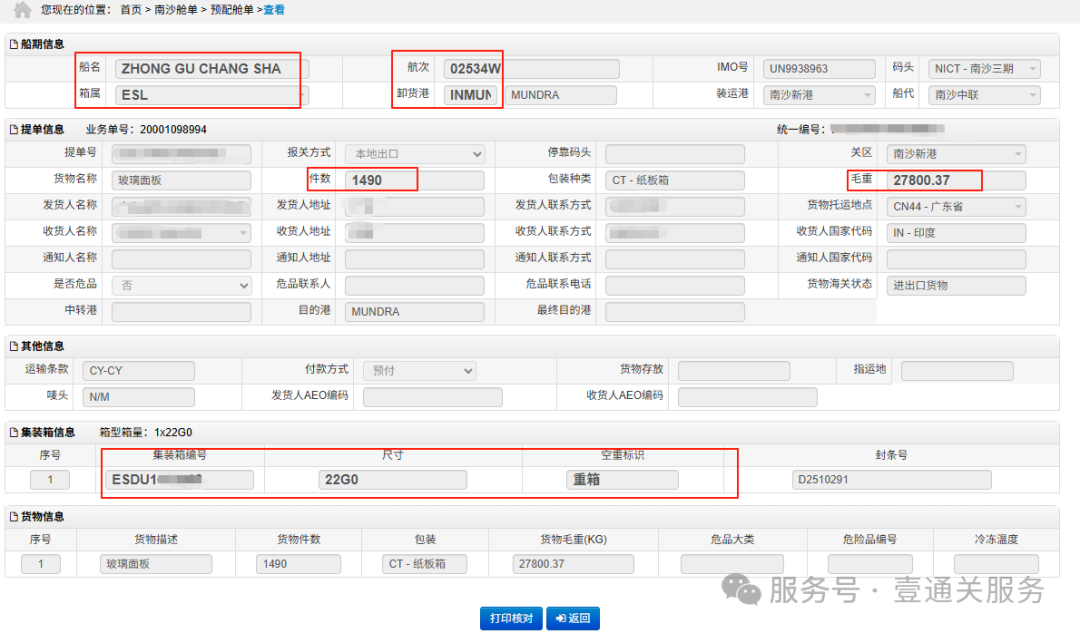Open the 码头 dropdown showing NICT - 南沙三期
The width and height of the screenshot is (1080, 633).
click(984, 69)
